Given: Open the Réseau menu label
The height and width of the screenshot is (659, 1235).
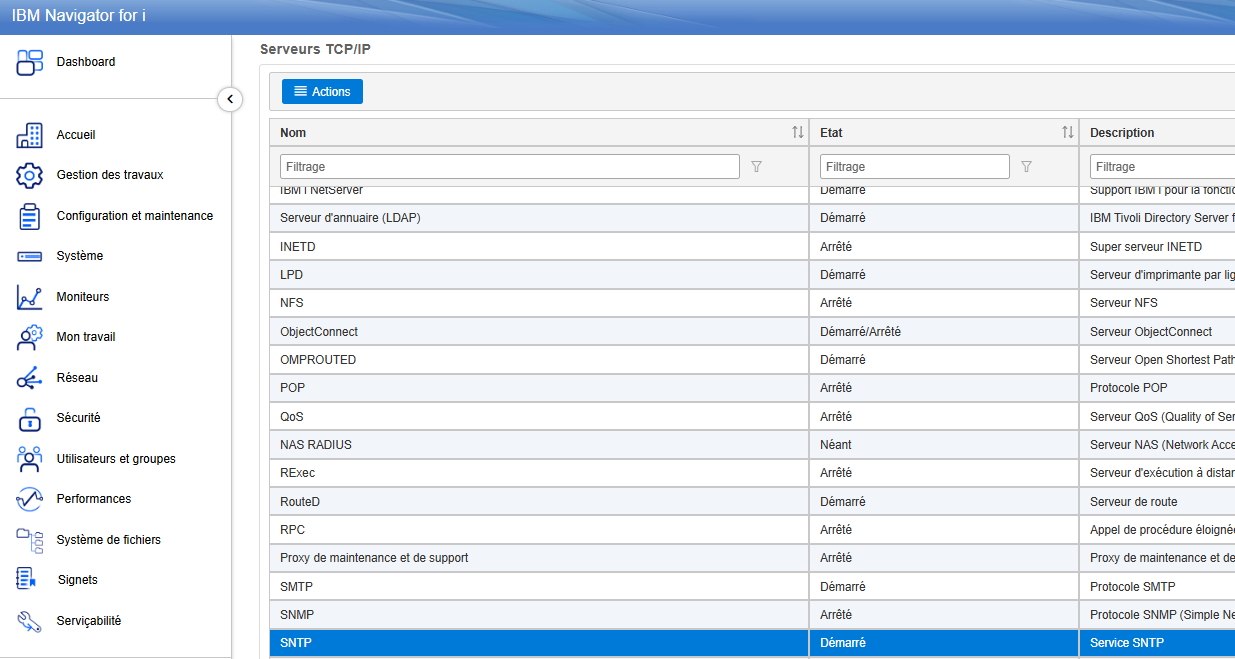Looking at the screenshot, I should click(x=77, y=378).
